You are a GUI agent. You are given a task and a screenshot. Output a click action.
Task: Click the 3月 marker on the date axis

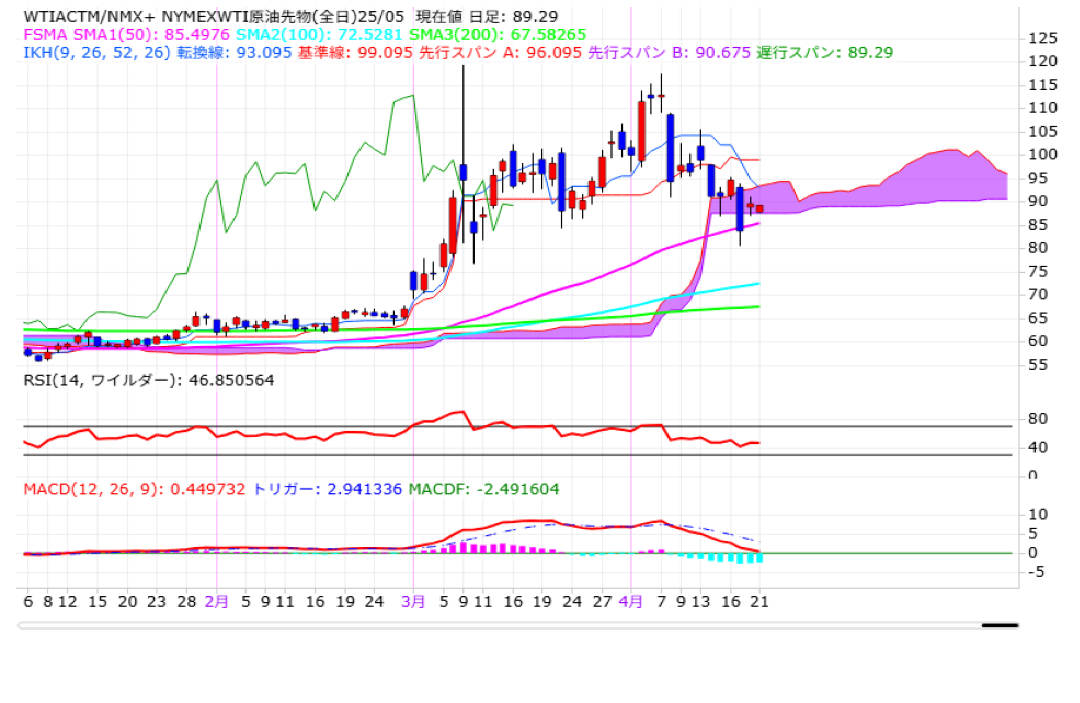pyautogui.click(x=412, y=602)
